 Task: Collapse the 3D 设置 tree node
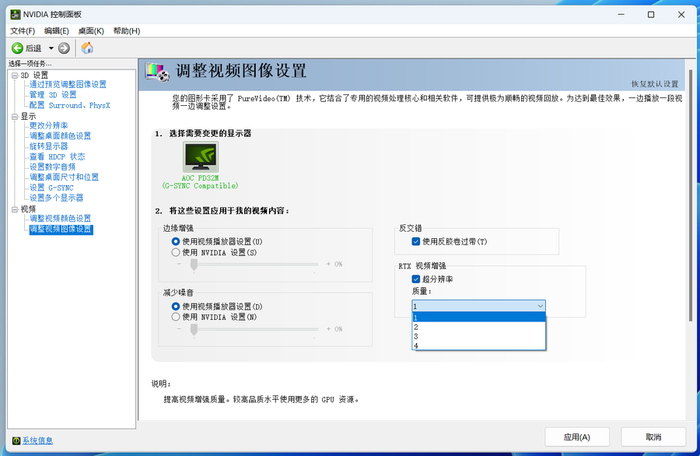pyautogui.click(x=14, y=75)
